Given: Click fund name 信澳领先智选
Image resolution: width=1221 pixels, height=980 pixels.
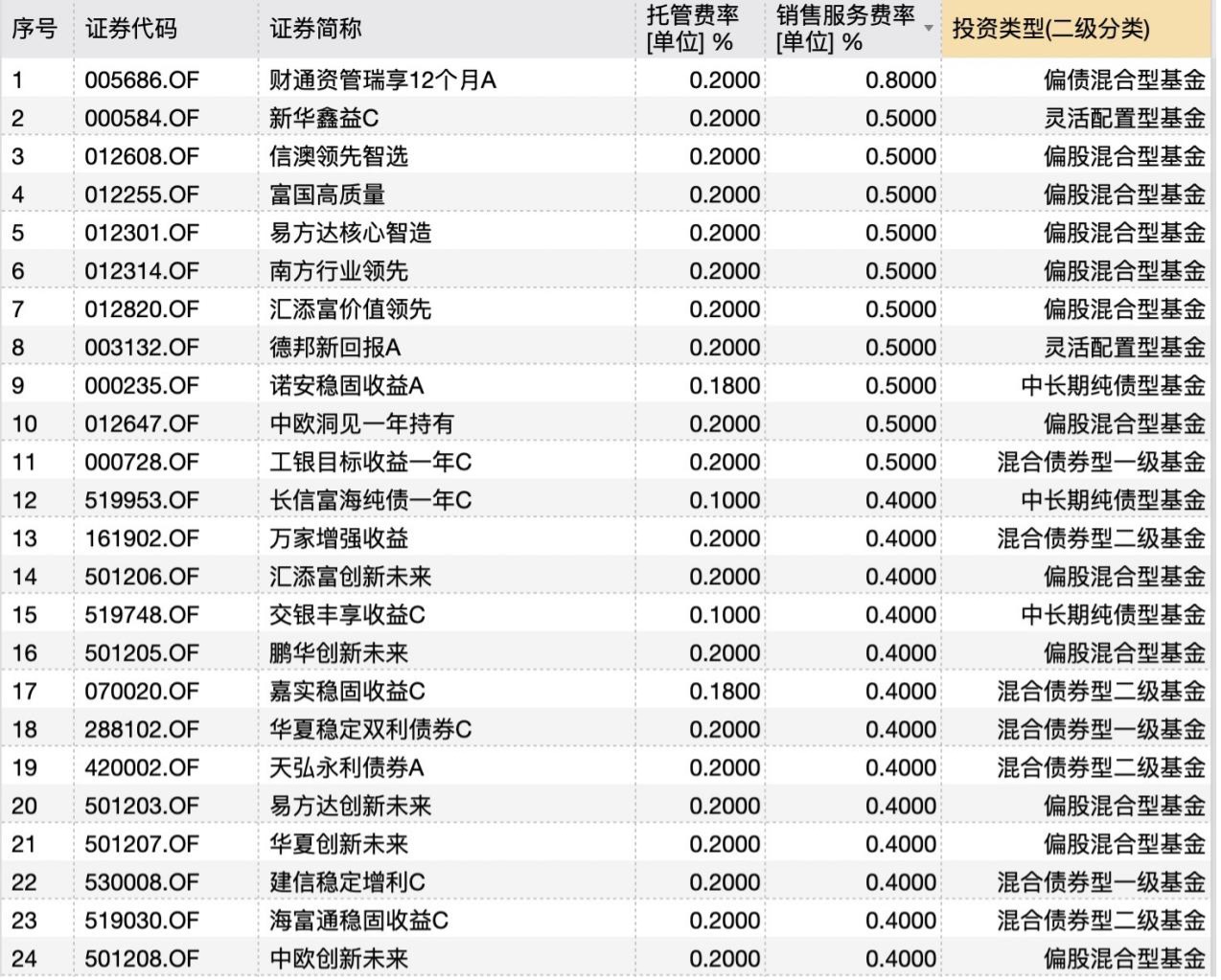Looking at the screenshot, I should 338,157.
